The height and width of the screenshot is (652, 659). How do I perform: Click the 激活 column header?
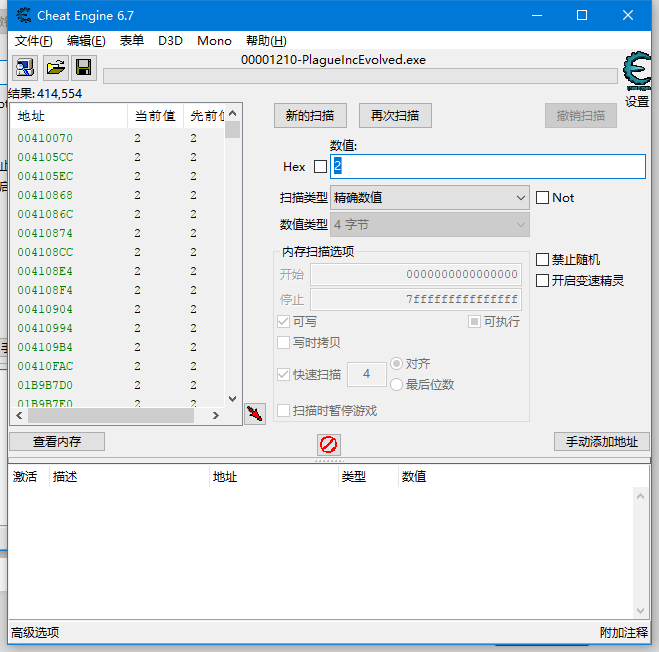28,477
